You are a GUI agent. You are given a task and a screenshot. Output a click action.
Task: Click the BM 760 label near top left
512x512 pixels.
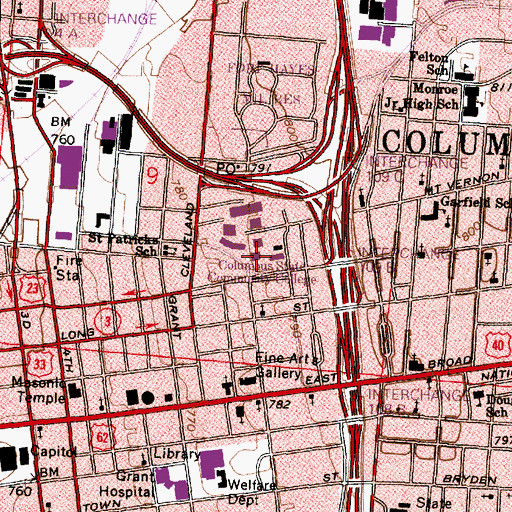click(x=62, y=131)
